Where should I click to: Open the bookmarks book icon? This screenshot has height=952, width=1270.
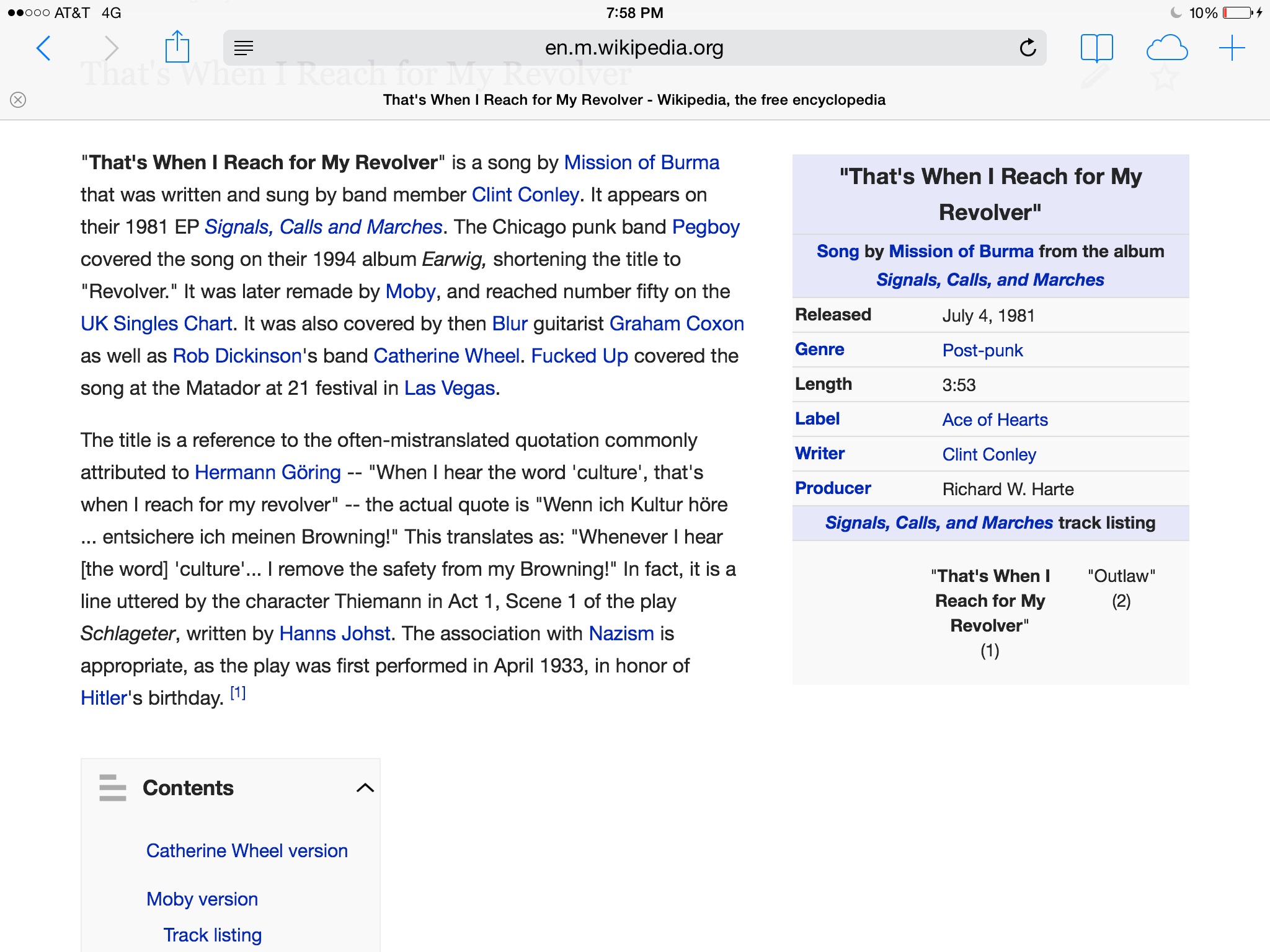click(x=1096, y=48)
